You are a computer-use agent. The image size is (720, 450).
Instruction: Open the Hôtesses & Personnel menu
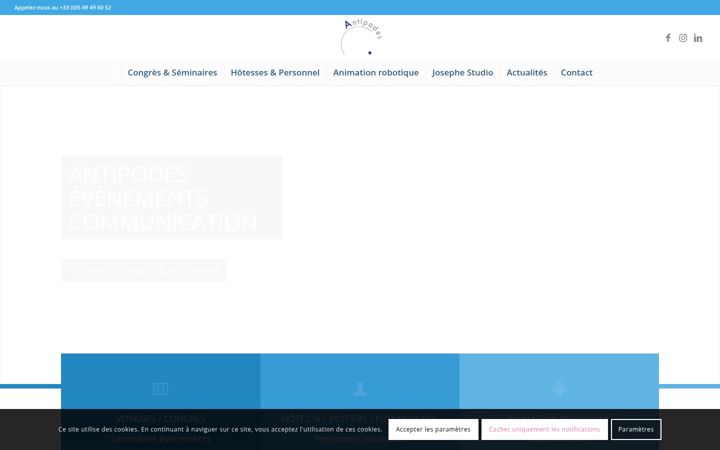click(275, 73)
